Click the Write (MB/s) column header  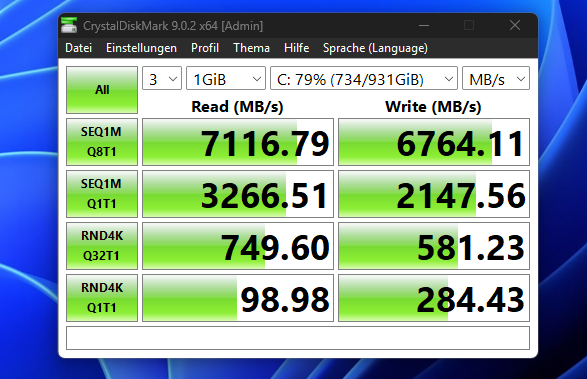point(433,107)
